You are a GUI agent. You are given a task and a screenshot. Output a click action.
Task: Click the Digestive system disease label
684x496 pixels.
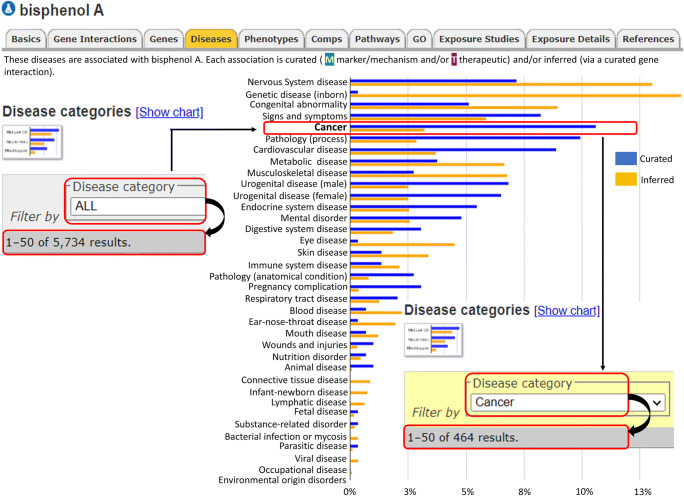click(x=296, y=229)
